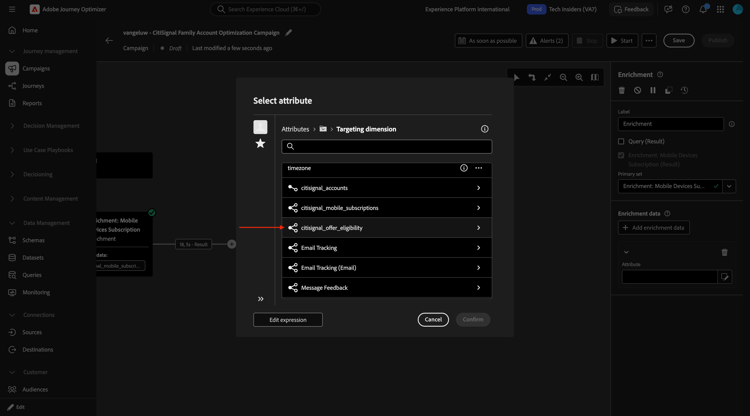750x416 pixels.
Task: Expand the Email Tracking attribute row
Action: coord(386,248)
